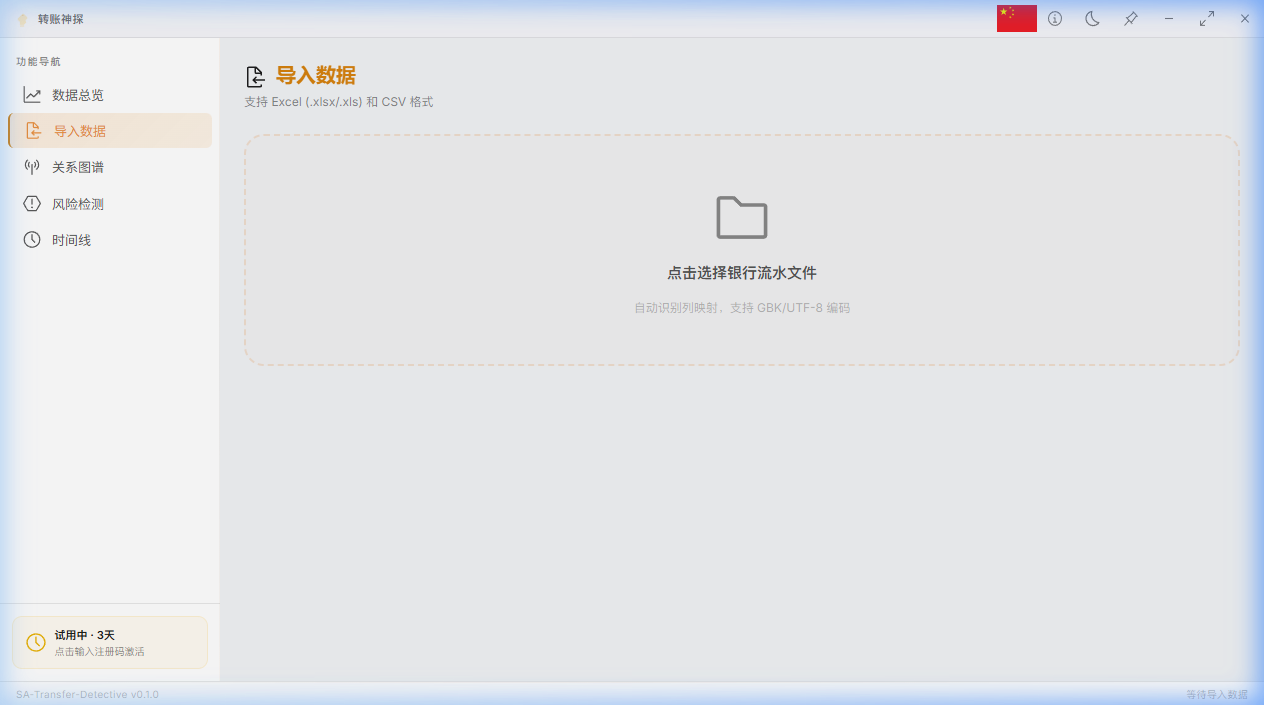Toggle dark mode moon icon

pyautogui.click(x=1093, y=18)
